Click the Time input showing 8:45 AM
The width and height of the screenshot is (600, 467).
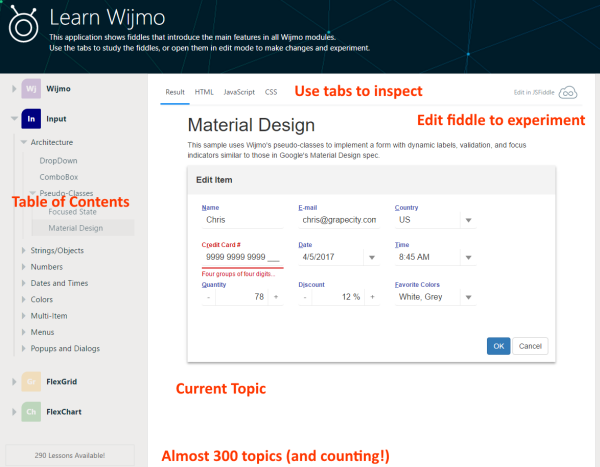[x=427, y=257]
